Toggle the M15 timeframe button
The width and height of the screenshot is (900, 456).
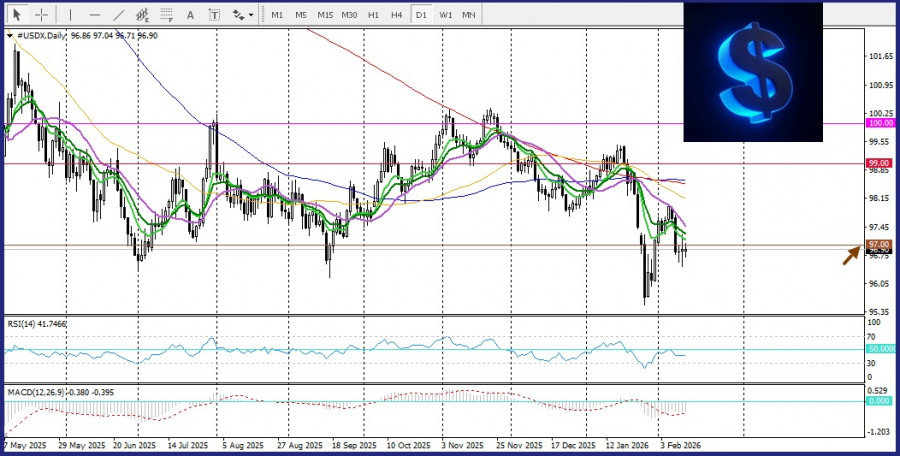tap(325, 15)
